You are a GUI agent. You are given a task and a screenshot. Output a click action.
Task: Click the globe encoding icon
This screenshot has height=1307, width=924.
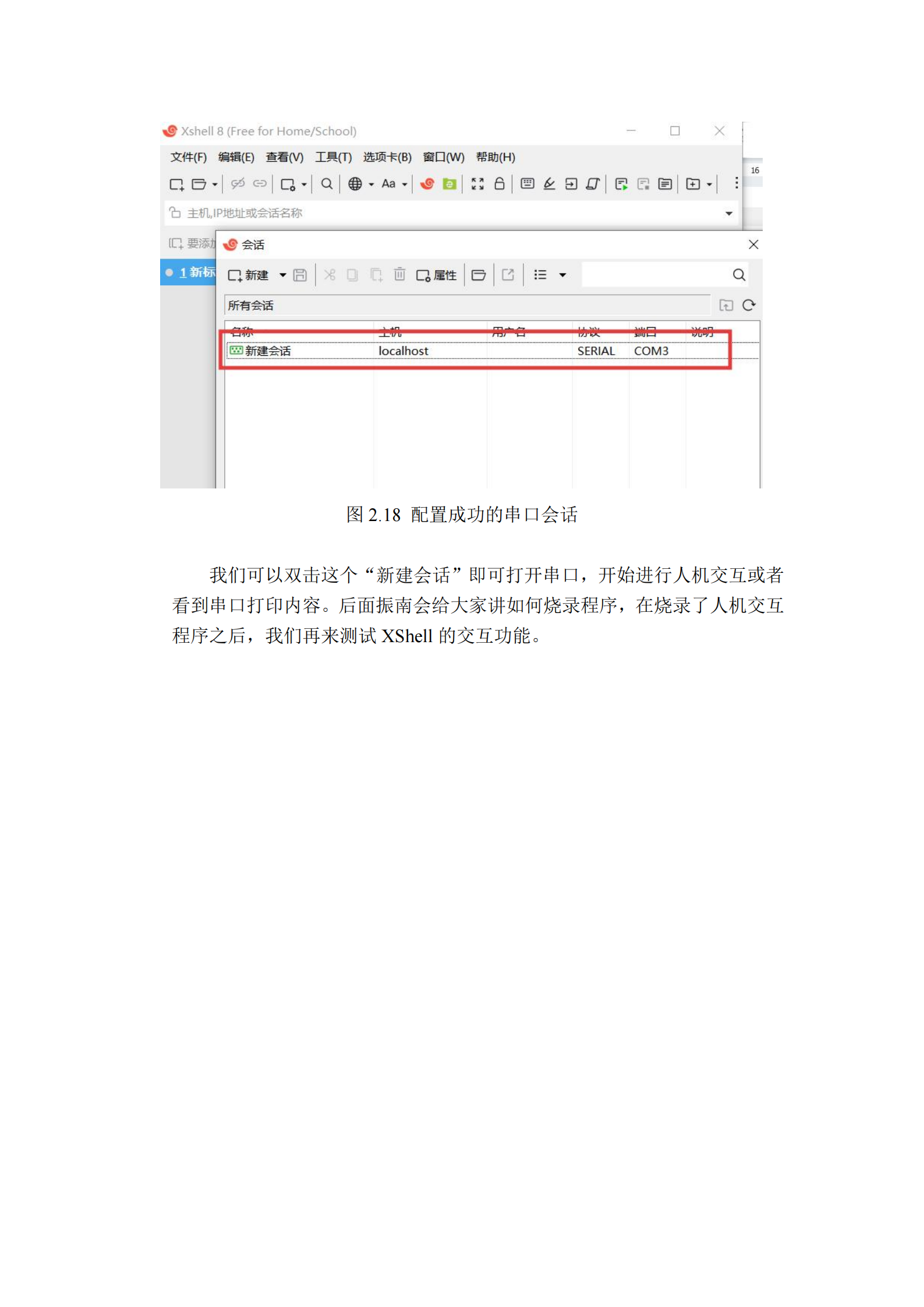(355, 184)
